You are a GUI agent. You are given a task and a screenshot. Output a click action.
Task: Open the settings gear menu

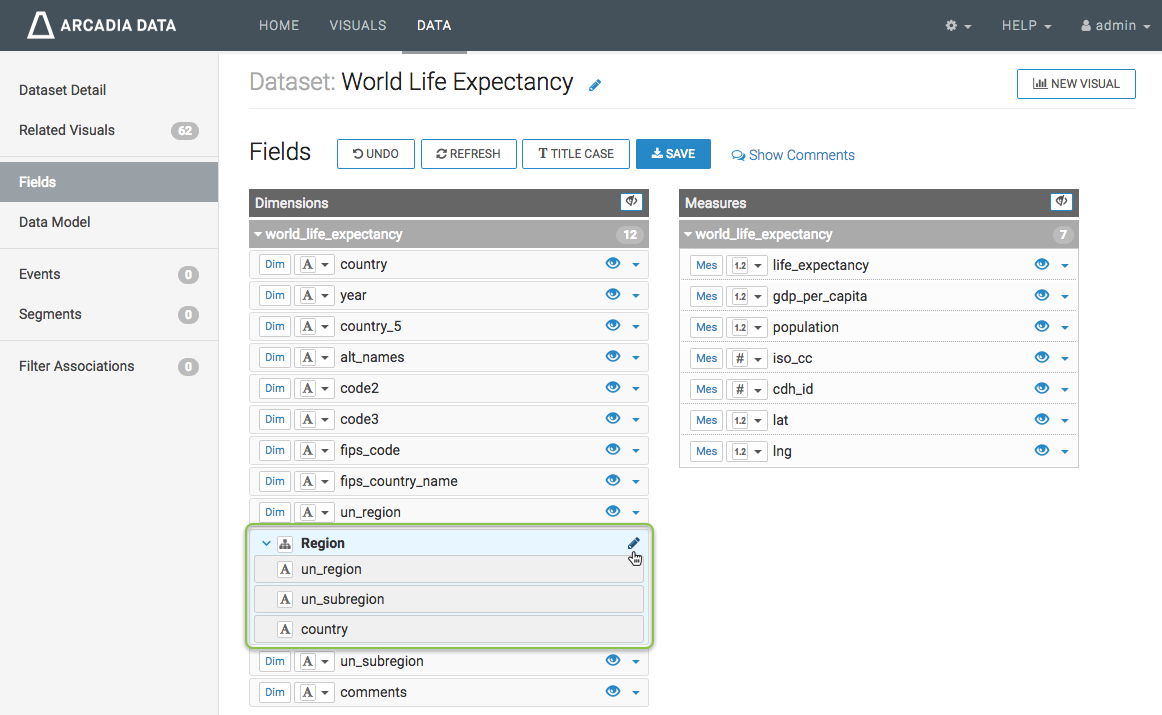point(958,26)
